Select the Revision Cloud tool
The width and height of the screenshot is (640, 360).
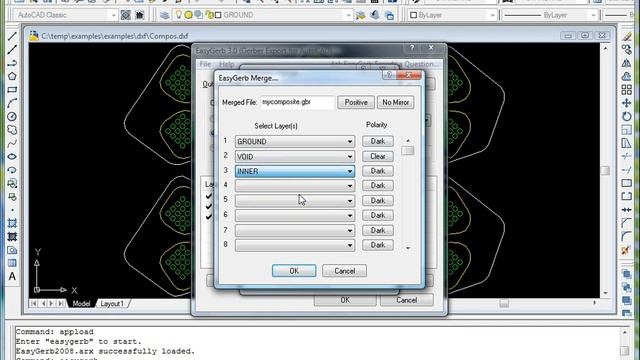[x=12, y=130]
